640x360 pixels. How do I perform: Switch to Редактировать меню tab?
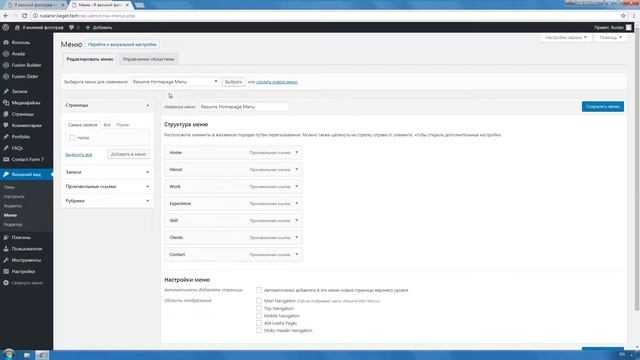tap(90, 59)
